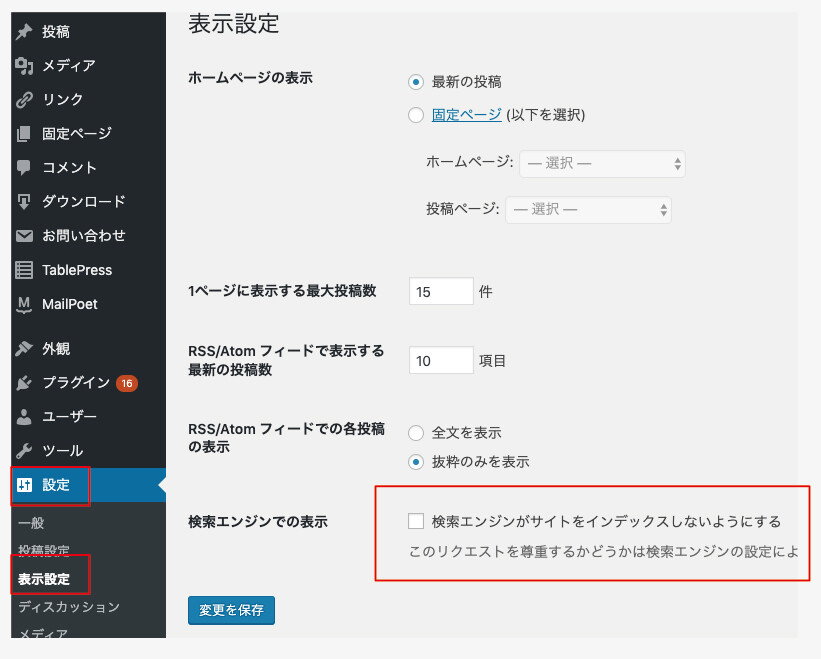Open the ホームページ selection dropdown
This screenshot has height=659, width=821.
coord(602,163)
